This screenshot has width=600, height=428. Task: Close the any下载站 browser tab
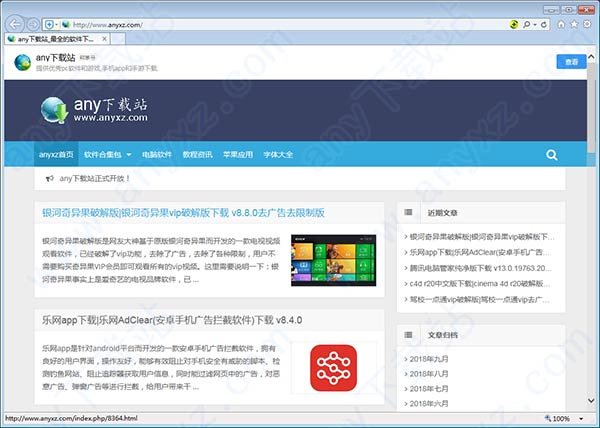tap(104, 39)
